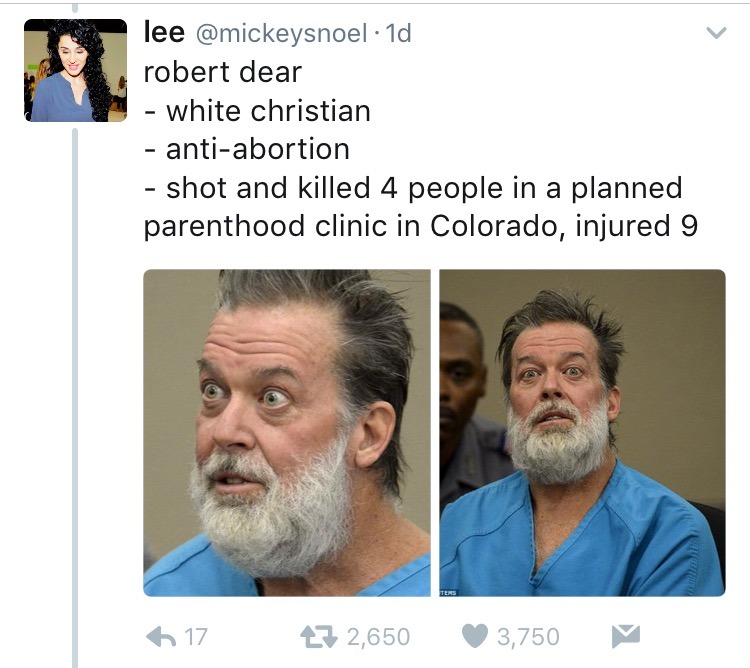Click the like count 3,750

[x=528, y=637]
